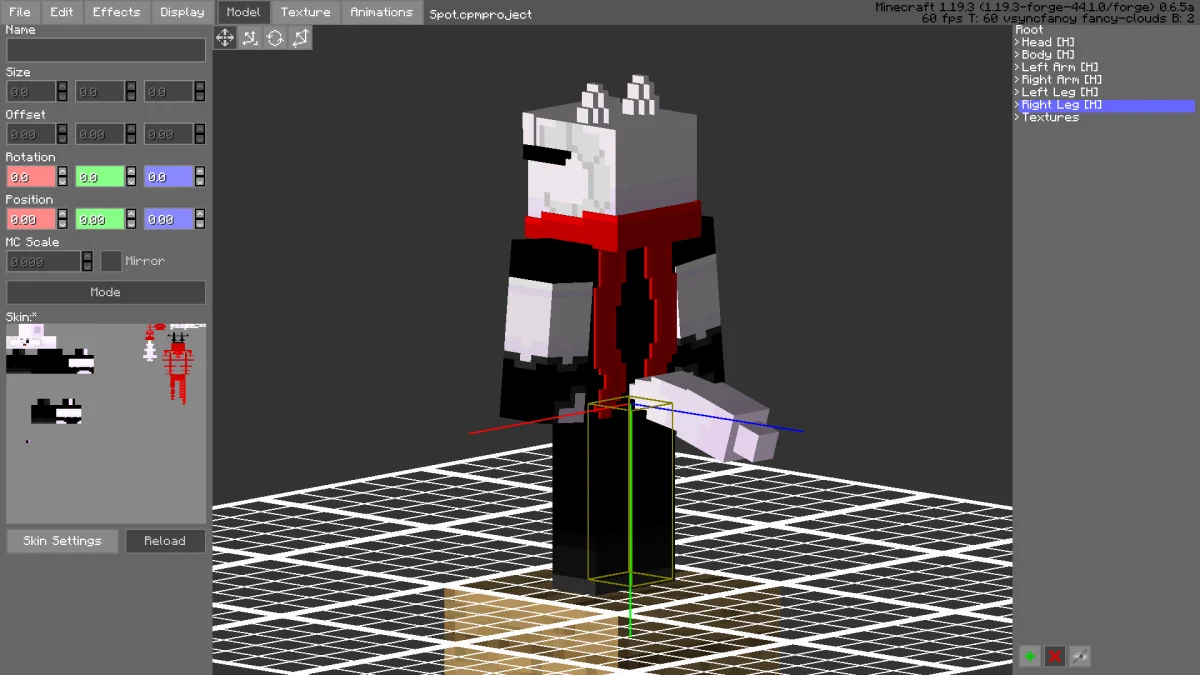Expand the Body [H] tree node
1200x675 pixels.
click(x=1017, y=55)
